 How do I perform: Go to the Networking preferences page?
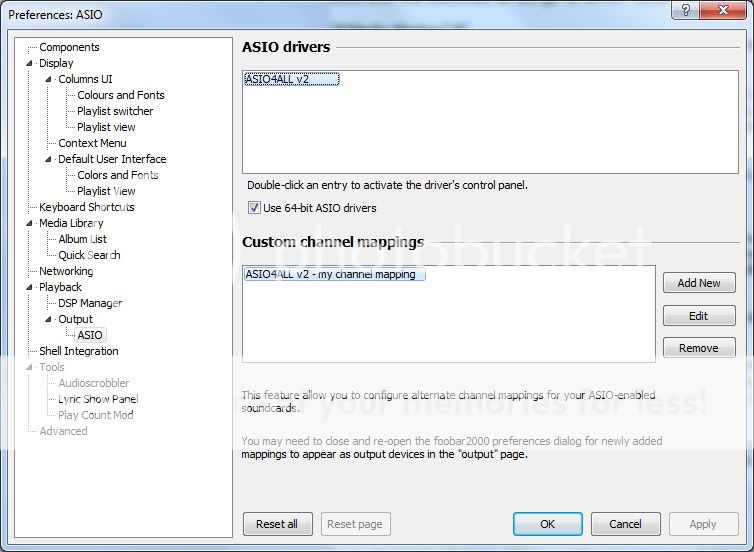pos(66,271)
